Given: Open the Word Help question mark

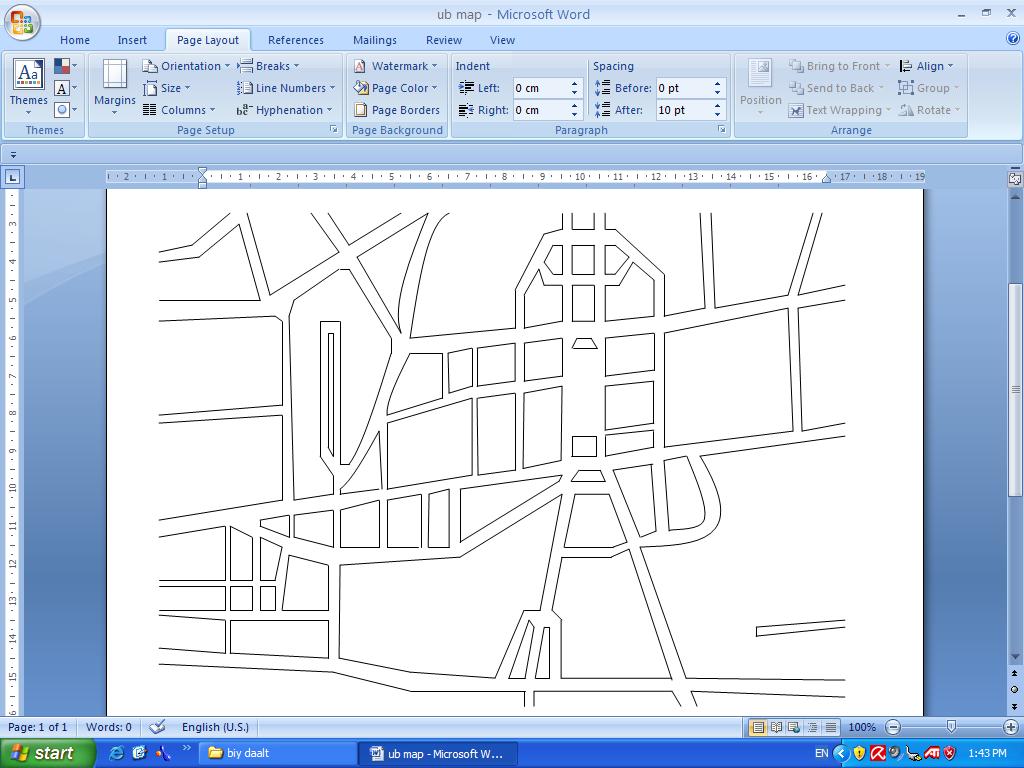Looking at the screenshot, I should click(1012, 39).
